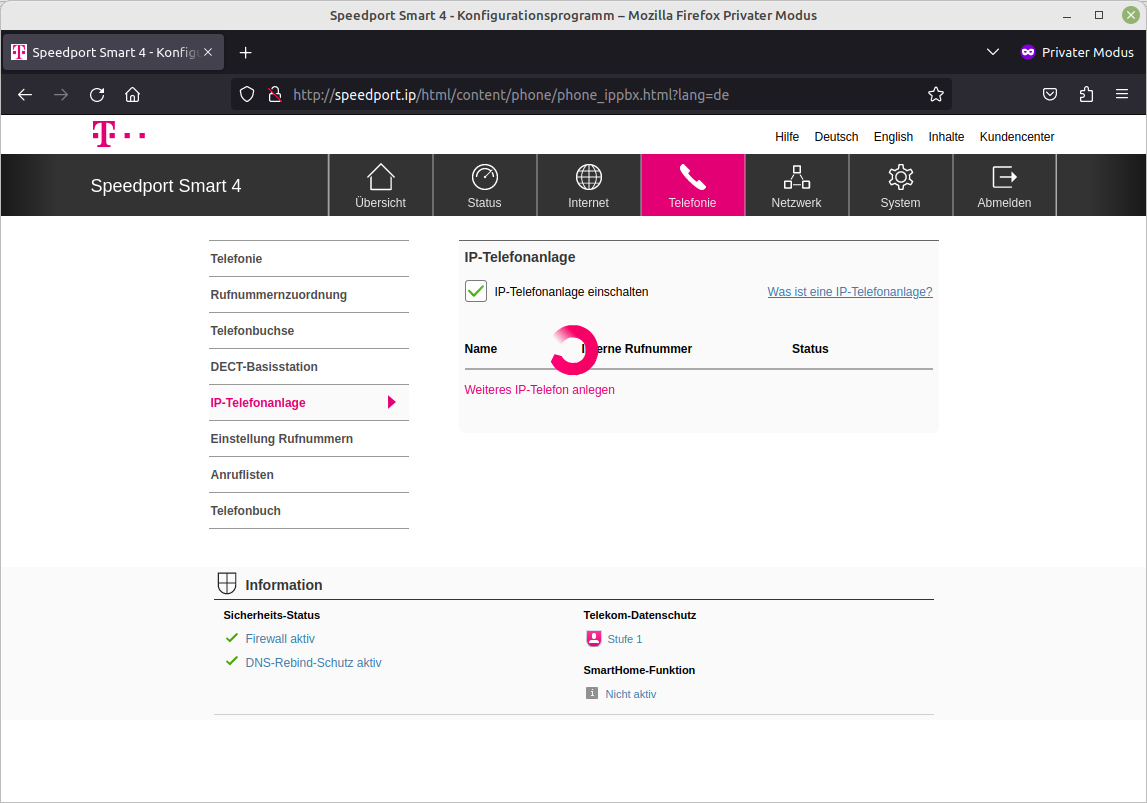Click the Name column header
The image size is (1147, 803).
[481, 349]
